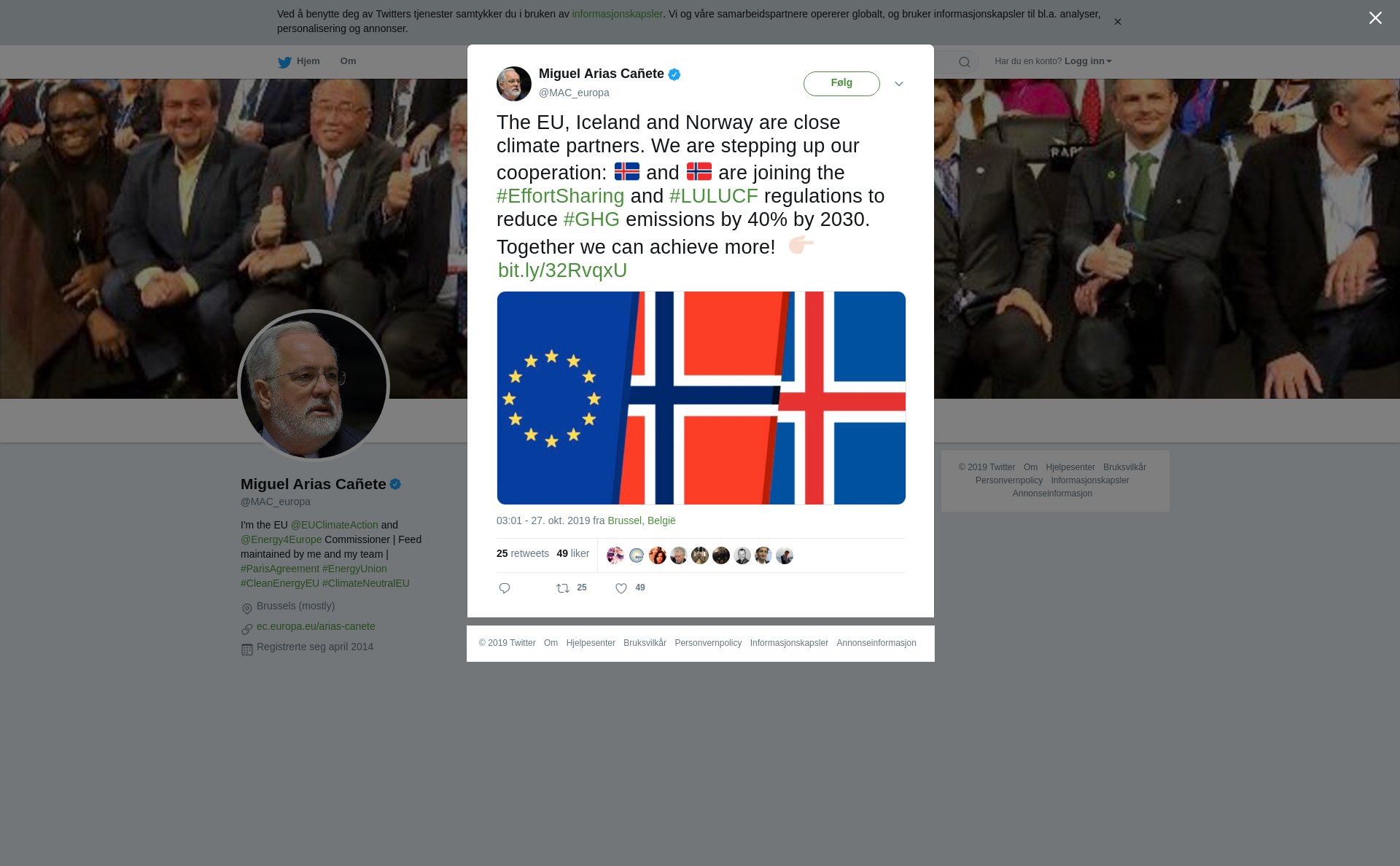
Task: Click the retweet icon under the tweet
Action: [563, 588]
